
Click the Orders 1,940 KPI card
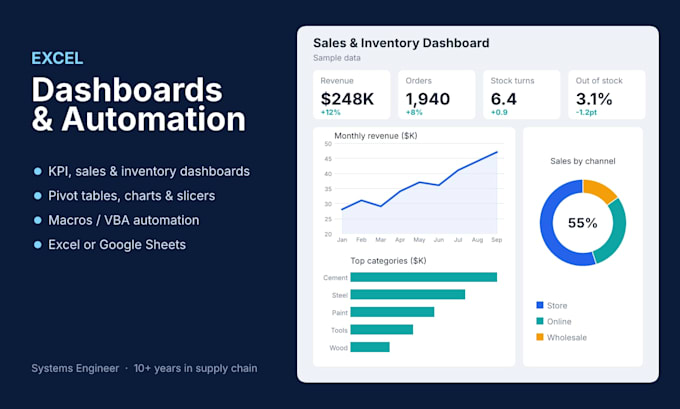437,95
